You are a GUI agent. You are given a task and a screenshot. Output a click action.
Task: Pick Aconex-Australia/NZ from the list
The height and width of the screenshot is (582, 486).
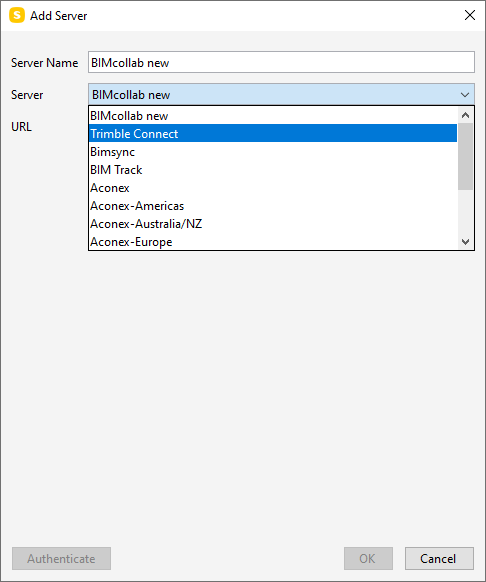(273, 224)
